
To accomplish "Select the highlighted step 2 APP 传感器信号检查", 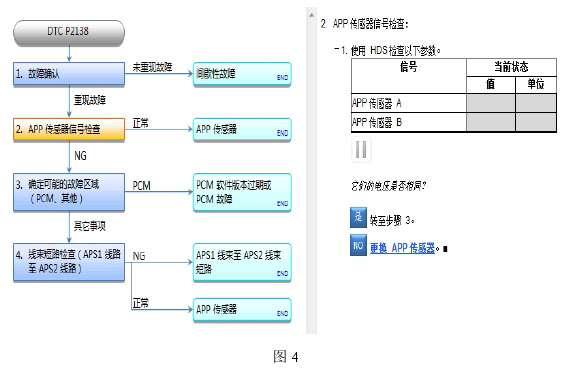I will click(69, 129).
